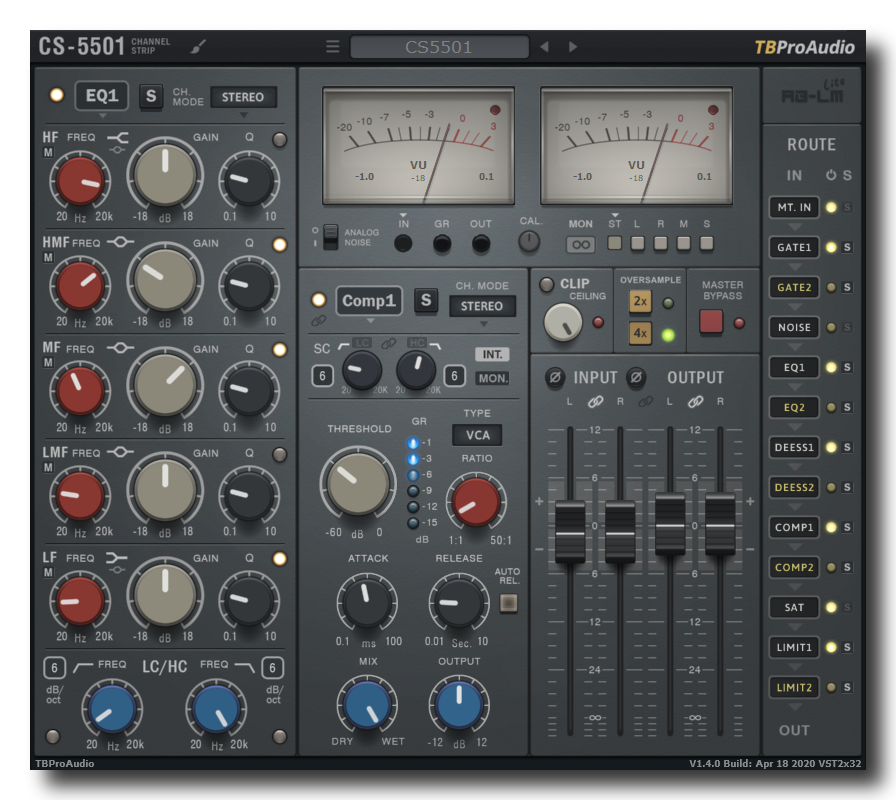The height and width of the screenshot is (800, 896).
Task: Toggle output L/R link chain icon
Action: click(695, 402)
